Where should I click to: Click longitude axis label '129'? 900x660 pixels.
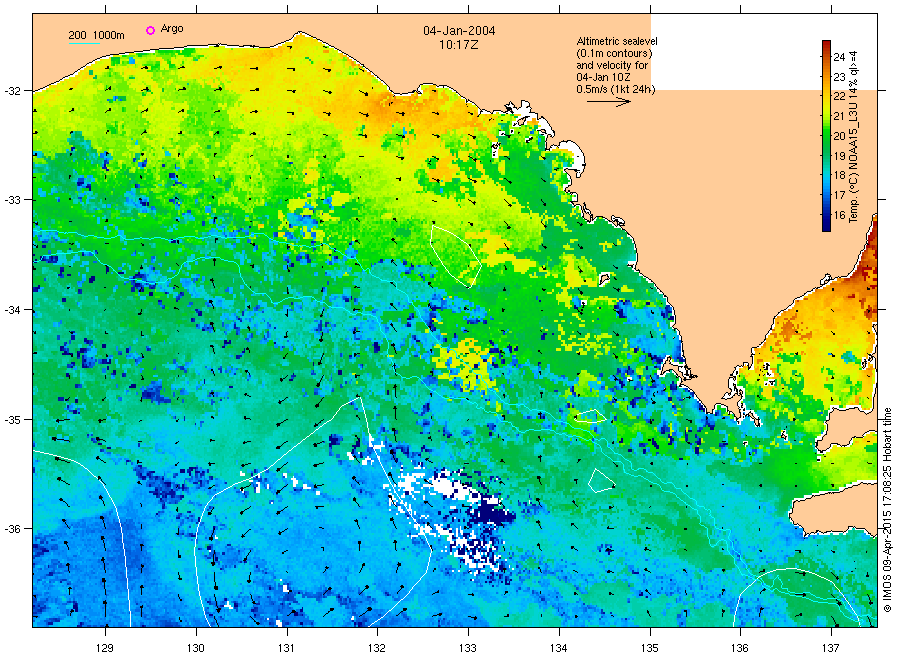(x=105, y=649)
